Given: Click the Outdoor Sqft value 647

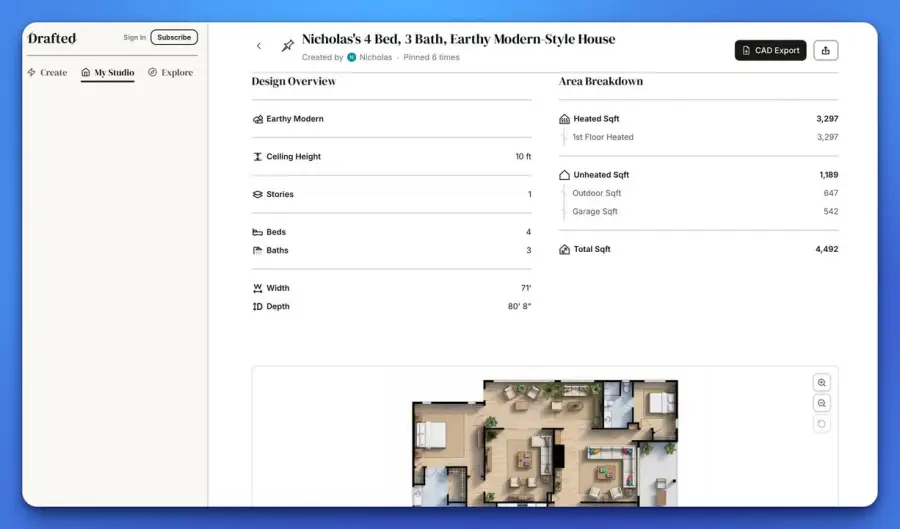Looking at the screenshot, I should point(831,193).
